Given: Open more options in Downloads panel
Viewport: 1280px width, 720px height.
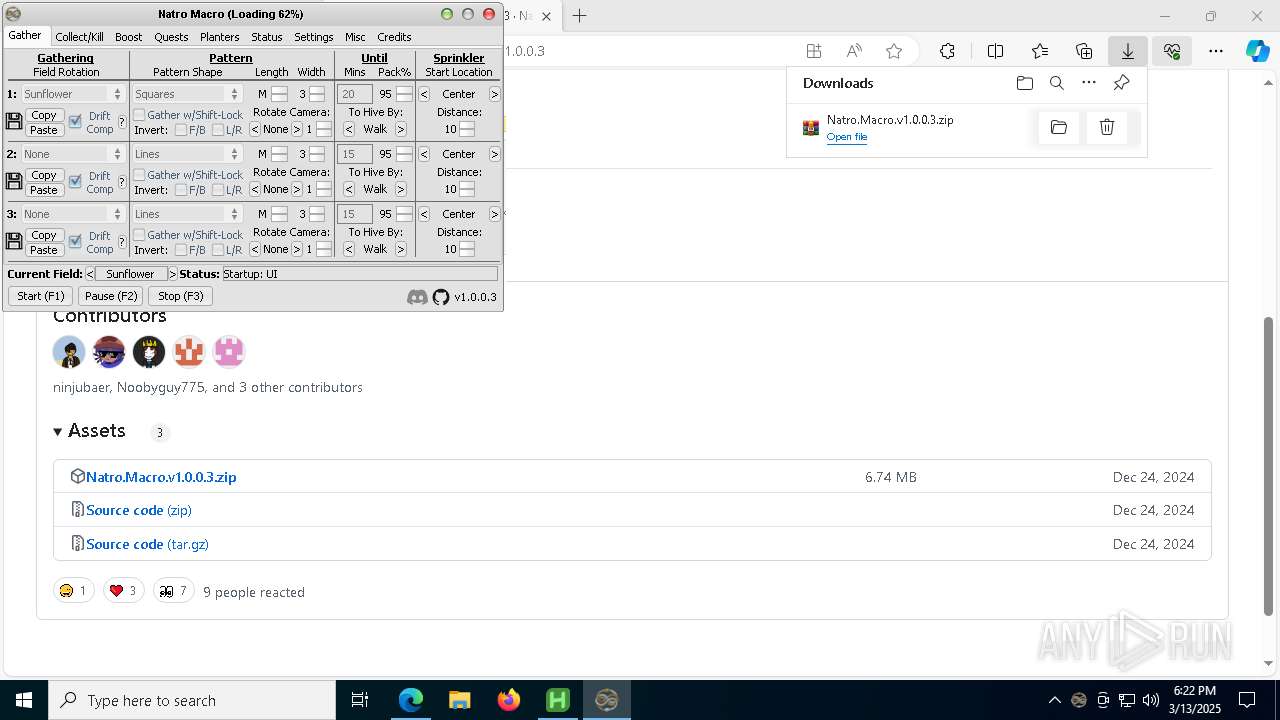Looking at the screenshot, I should (1089, 83).
